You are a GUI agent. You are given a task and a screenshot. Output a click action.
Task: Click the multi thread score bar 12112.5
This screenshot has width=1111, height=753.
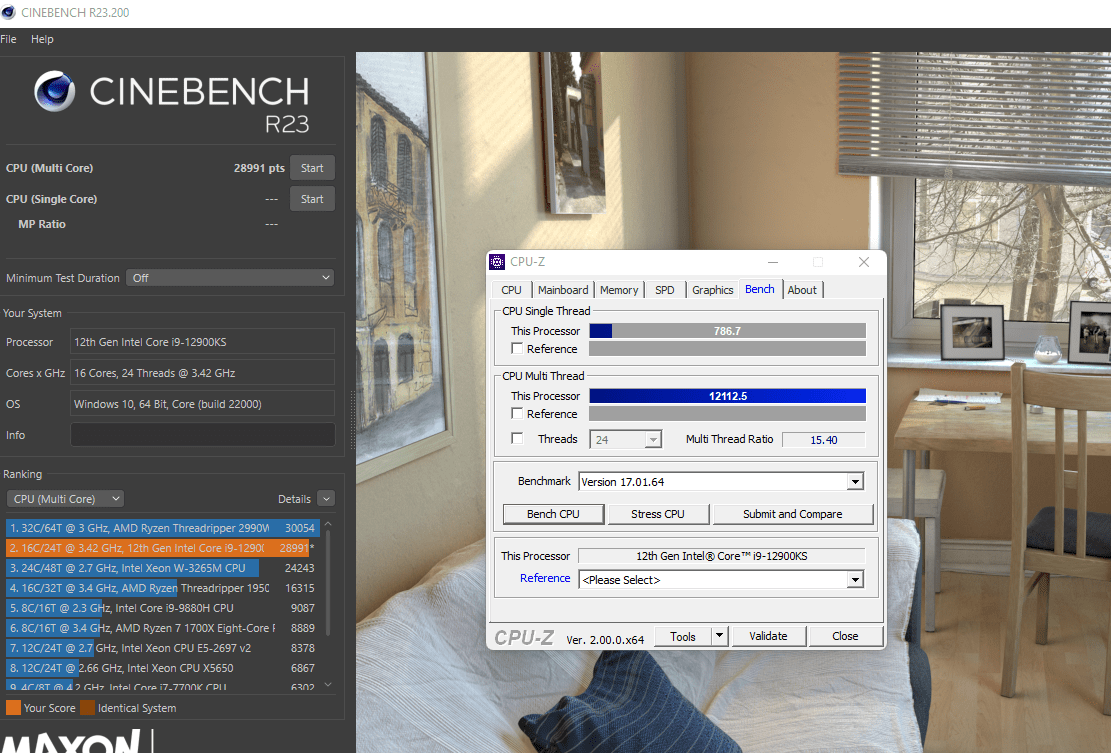tap(727, 396)
